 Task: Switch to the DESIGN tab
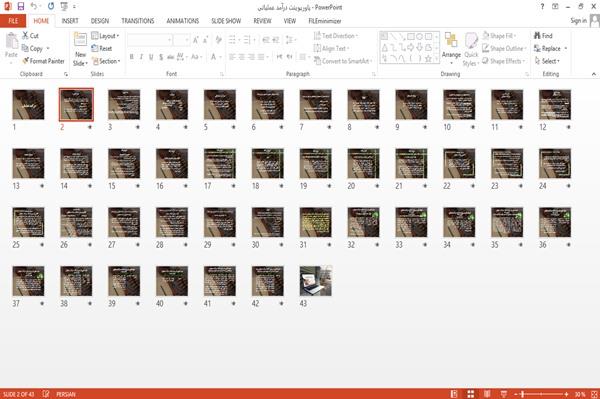pyautogui.click(x=100, y=21)
